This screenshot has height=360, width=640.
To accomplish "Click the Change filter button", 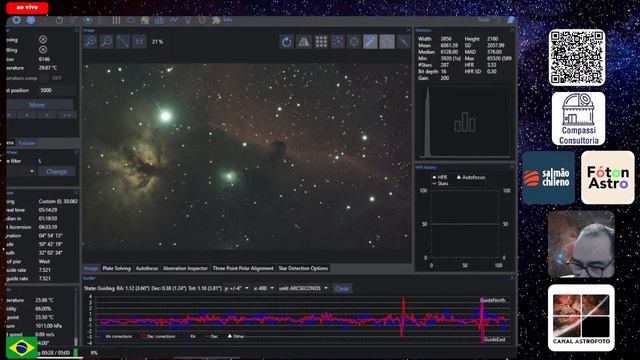I will pyautogui.click(x=56, y=171).
